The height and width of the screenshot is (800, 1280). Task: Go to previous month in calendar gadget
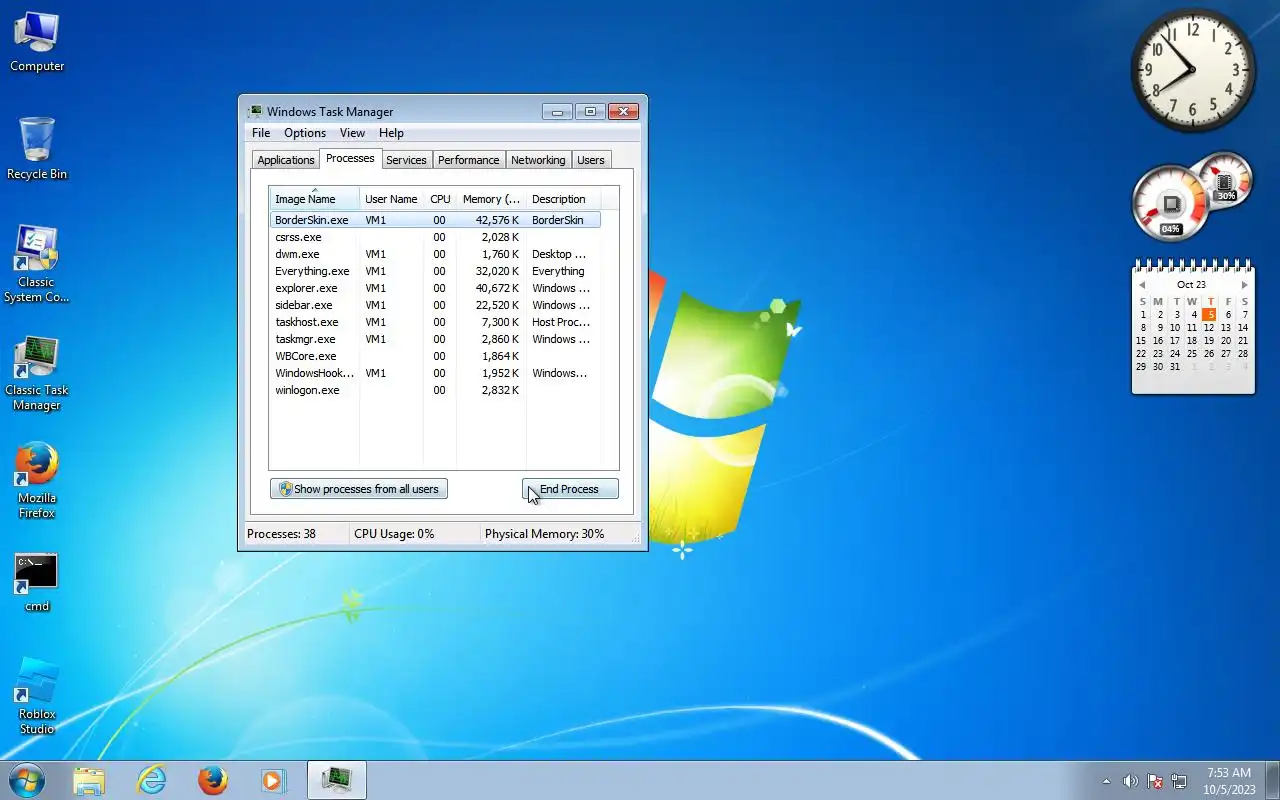click(1142, 285)
